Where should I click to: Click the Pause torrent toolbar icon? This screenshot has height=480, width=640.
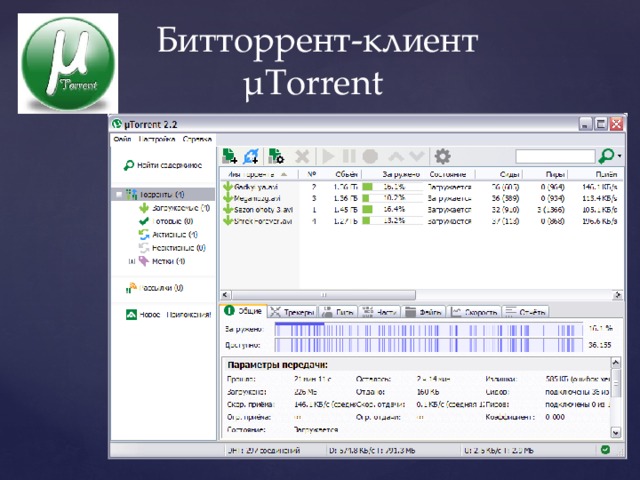click(x=349, y=156)
